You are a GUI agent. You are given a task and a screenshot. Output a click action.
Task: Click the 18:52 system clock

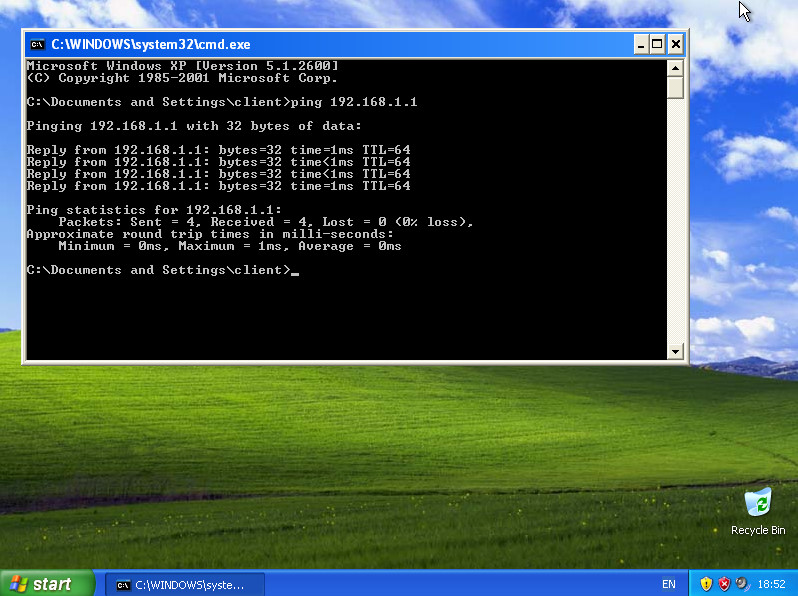[x=771, y=584]
